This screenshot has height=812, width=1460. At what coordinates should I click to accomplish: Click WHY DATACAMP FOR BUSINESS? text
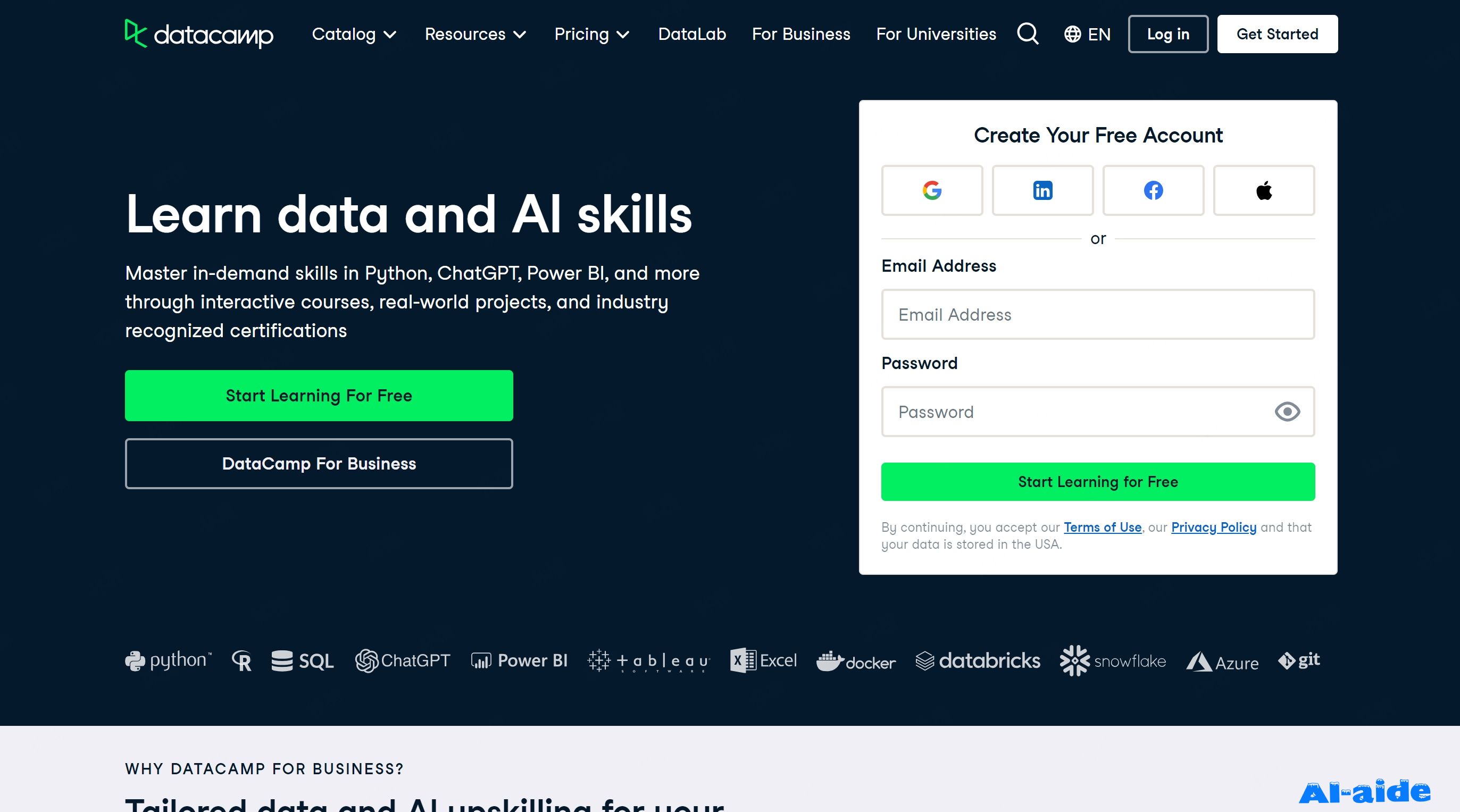click(264, 769)
